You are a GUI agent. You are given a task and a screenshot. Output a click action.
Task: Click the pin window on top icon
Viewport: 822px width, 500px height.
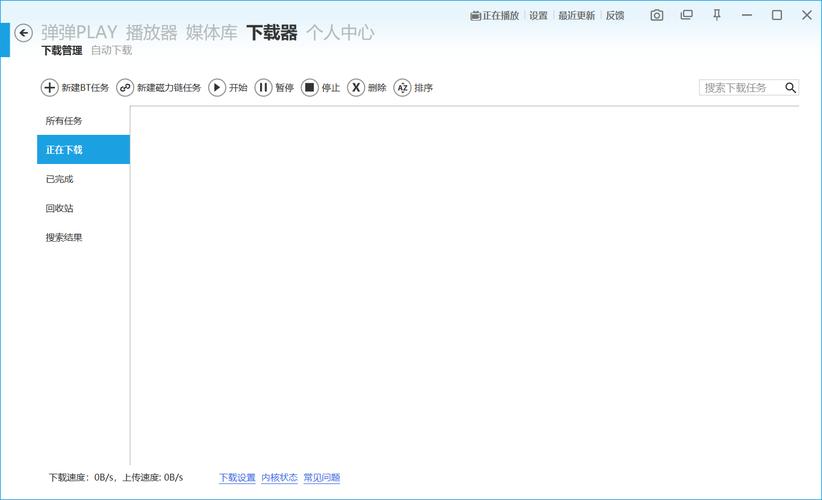(716, 15)
